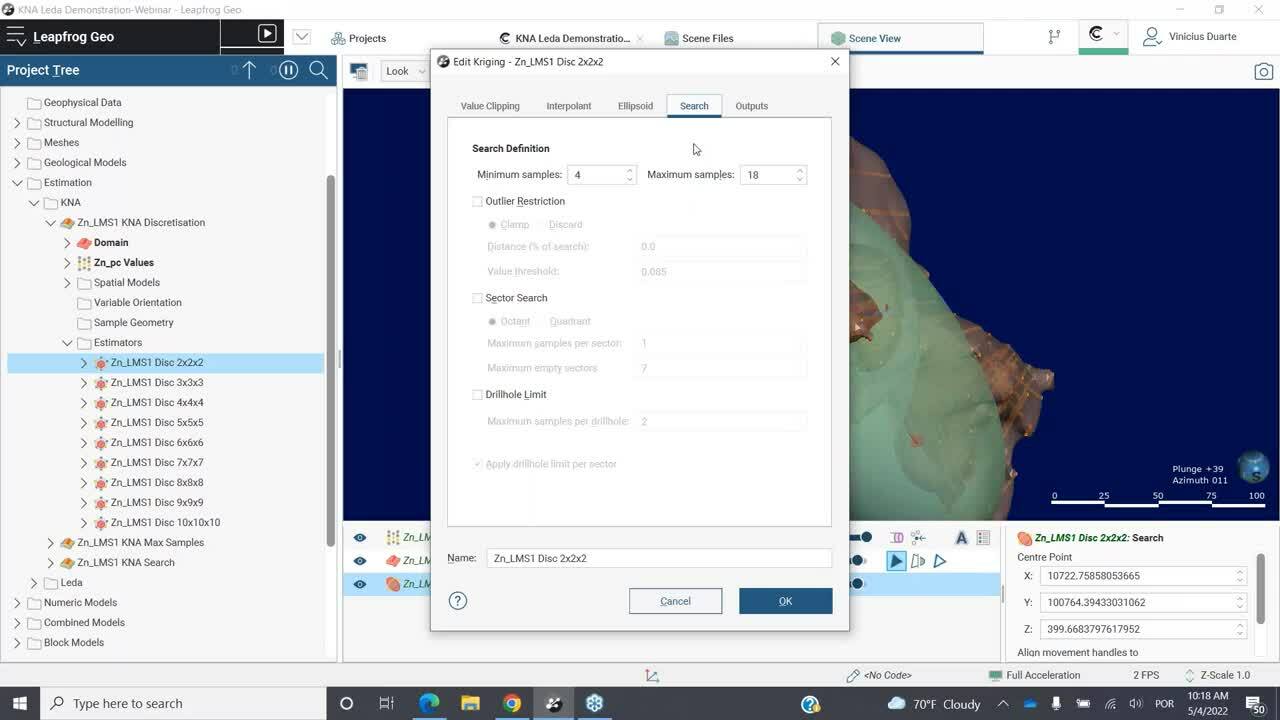The height and width of the screenshot is (720, 1280).
Task: Switch to the Ellipsoid tab
Action: coord(635,106)
